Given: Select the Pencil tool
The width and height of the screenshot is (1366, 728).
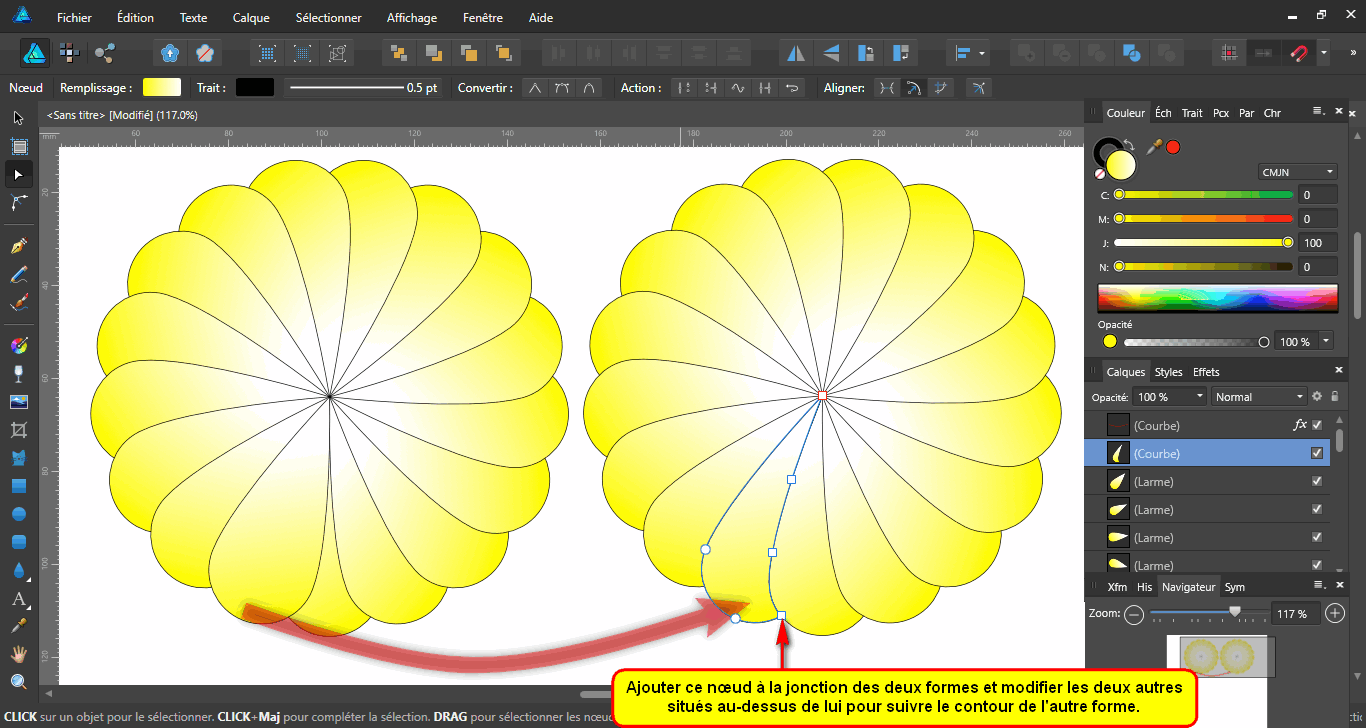Looking at the screenshot, I should 18,274.
